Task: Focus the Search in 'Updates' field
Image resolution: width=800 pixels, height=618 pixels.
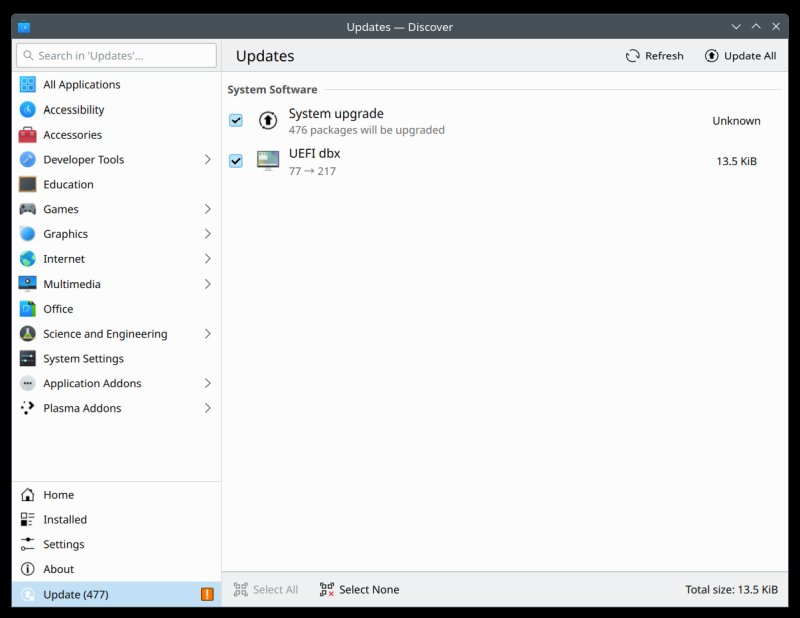Action: (116, 56)
